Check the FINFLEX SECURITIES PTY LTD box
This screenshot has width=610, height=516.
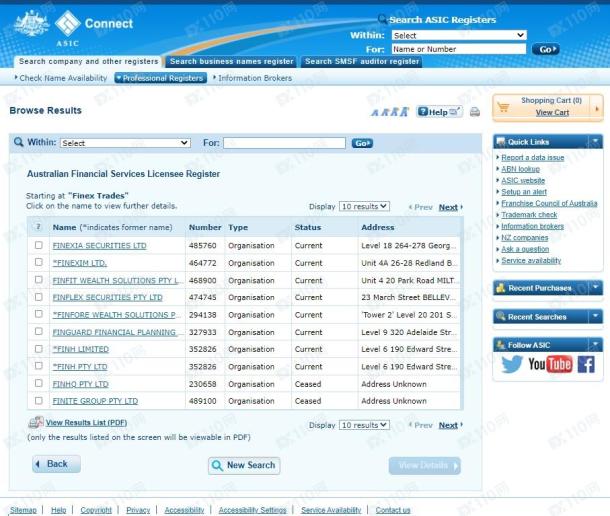click(39, 297)
